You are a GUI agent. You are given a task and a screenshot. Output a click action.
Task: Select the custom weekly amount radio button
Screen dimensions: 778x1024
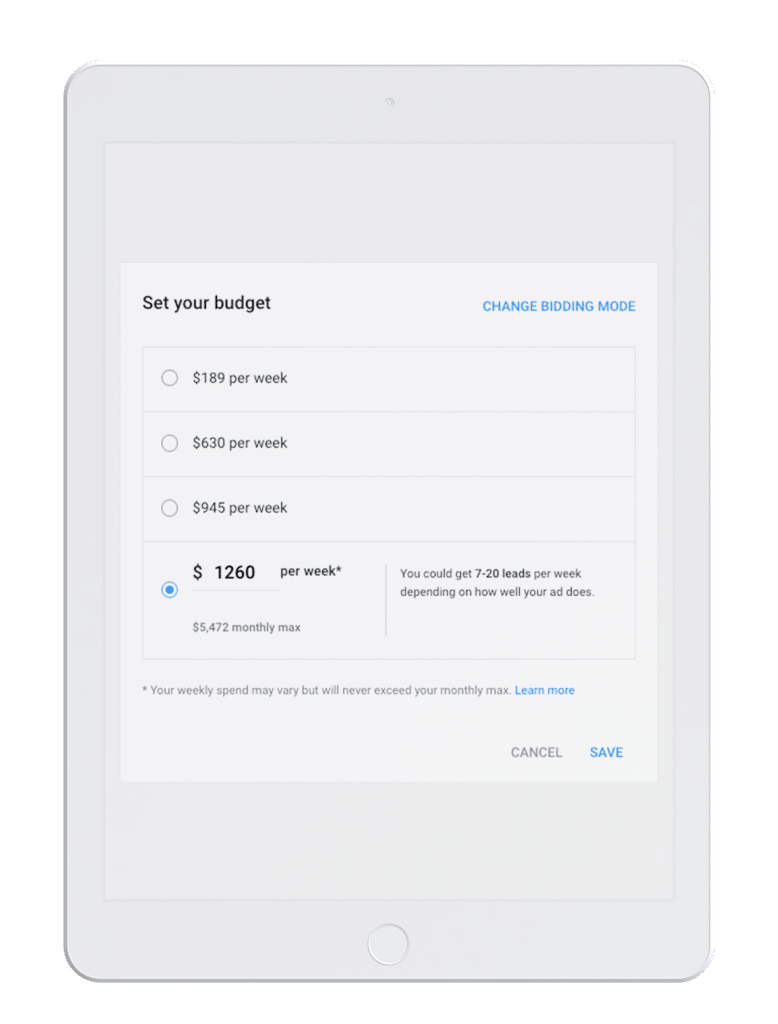tap(170, 590)
